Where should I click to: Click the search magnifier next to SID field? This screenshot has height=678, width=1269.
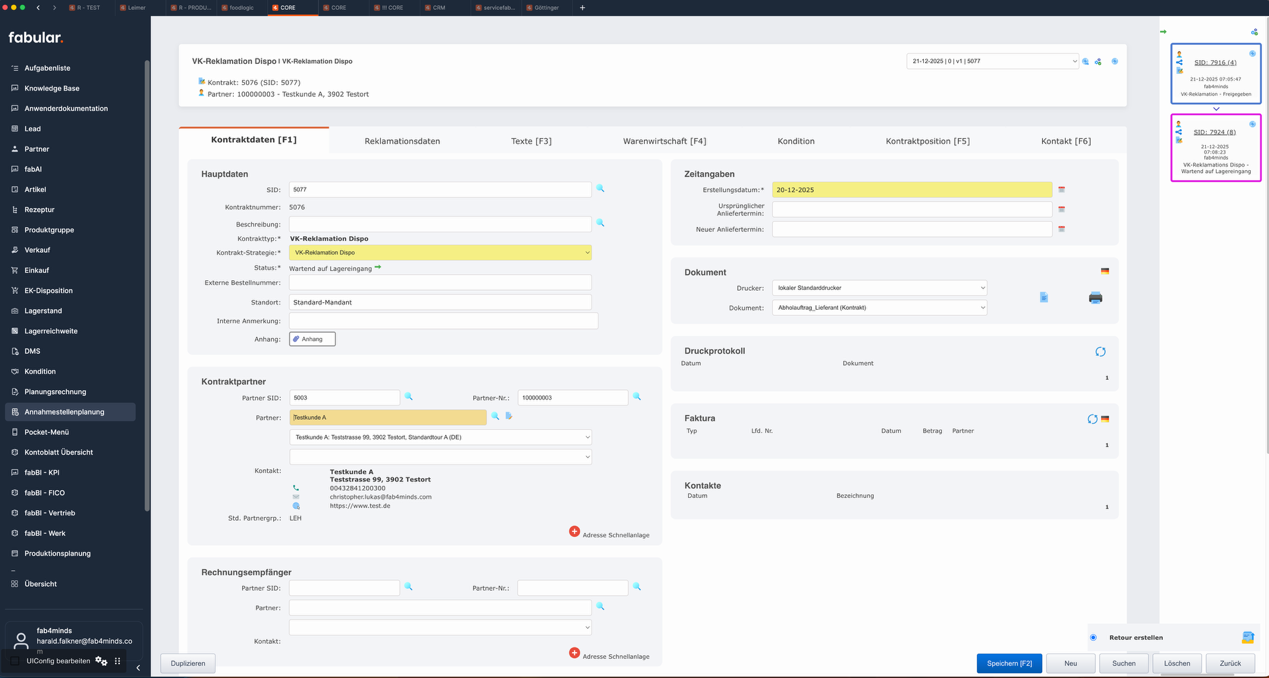(x=600, y=189)
